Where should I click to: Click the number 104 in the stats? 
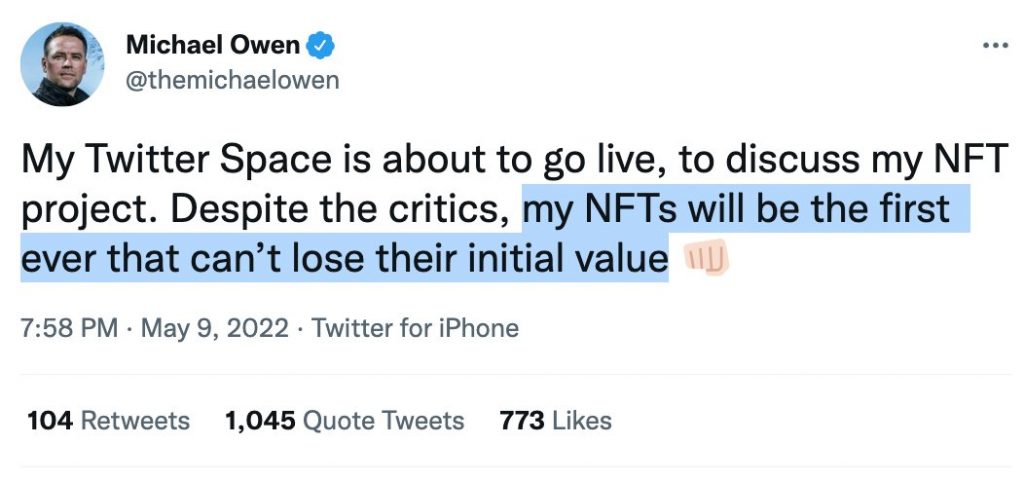(x=50, y=421)
